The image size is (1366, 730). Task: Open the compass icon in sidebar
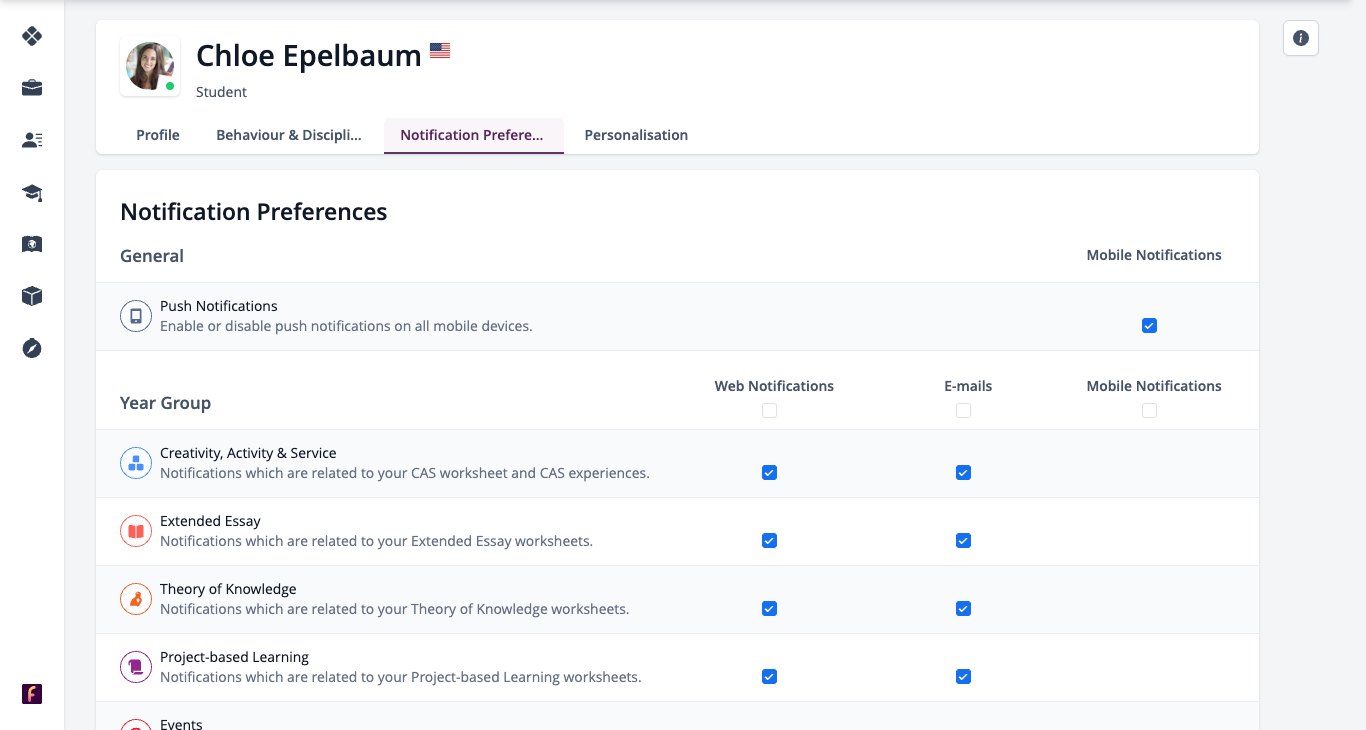point(32,348)
